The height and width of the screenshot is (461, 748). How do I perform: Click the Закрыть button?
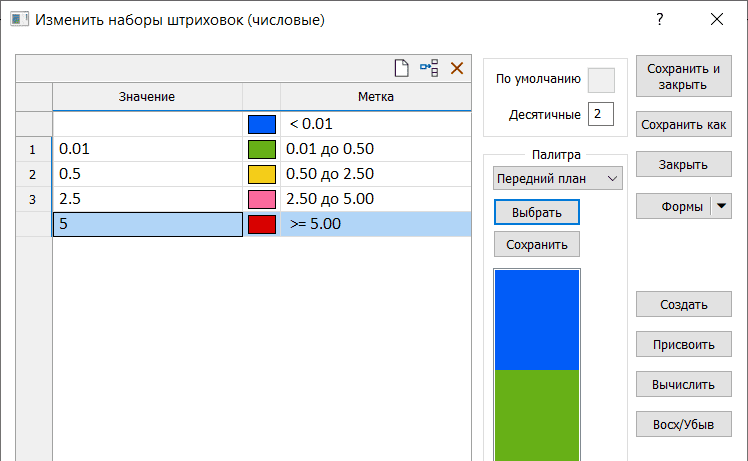click(684, 165)
